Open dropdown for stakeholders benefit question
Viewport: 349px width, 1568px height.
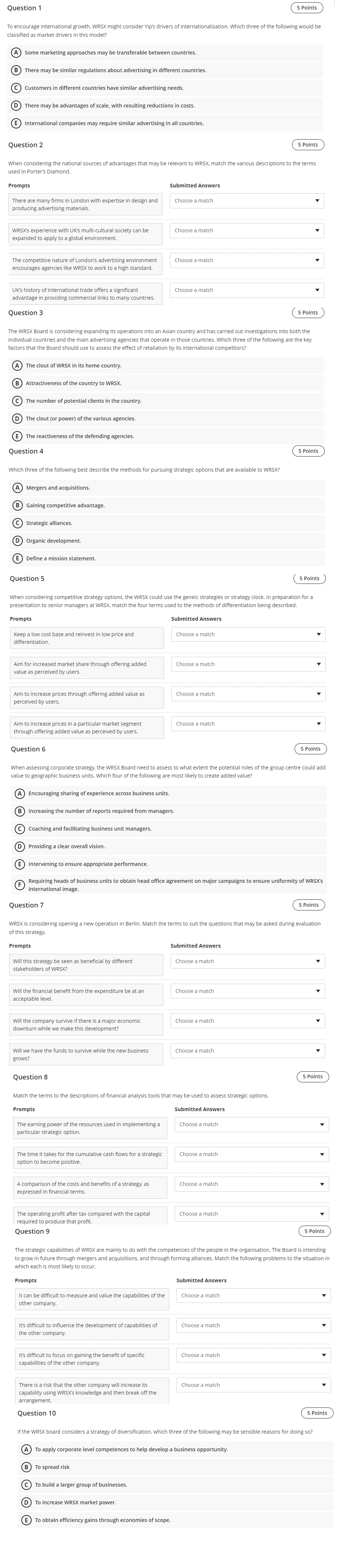246,961
